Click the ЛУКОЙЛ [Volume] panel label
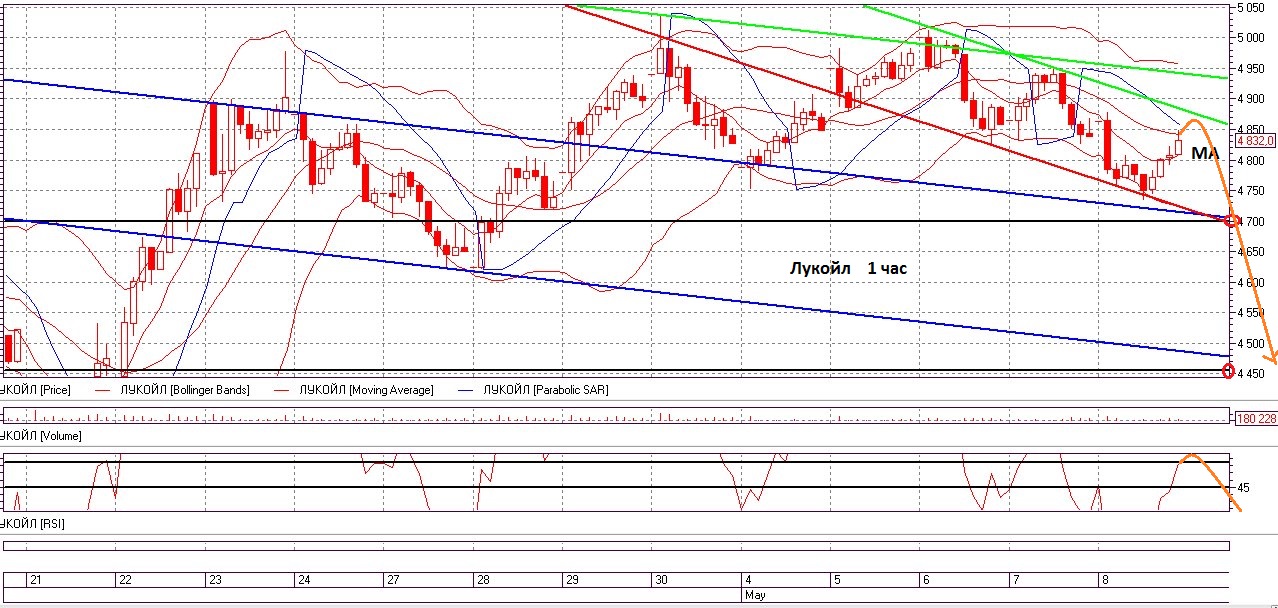Image resolution: width=1278 pixels, height=608 pixels. click(x=41, y=436)
